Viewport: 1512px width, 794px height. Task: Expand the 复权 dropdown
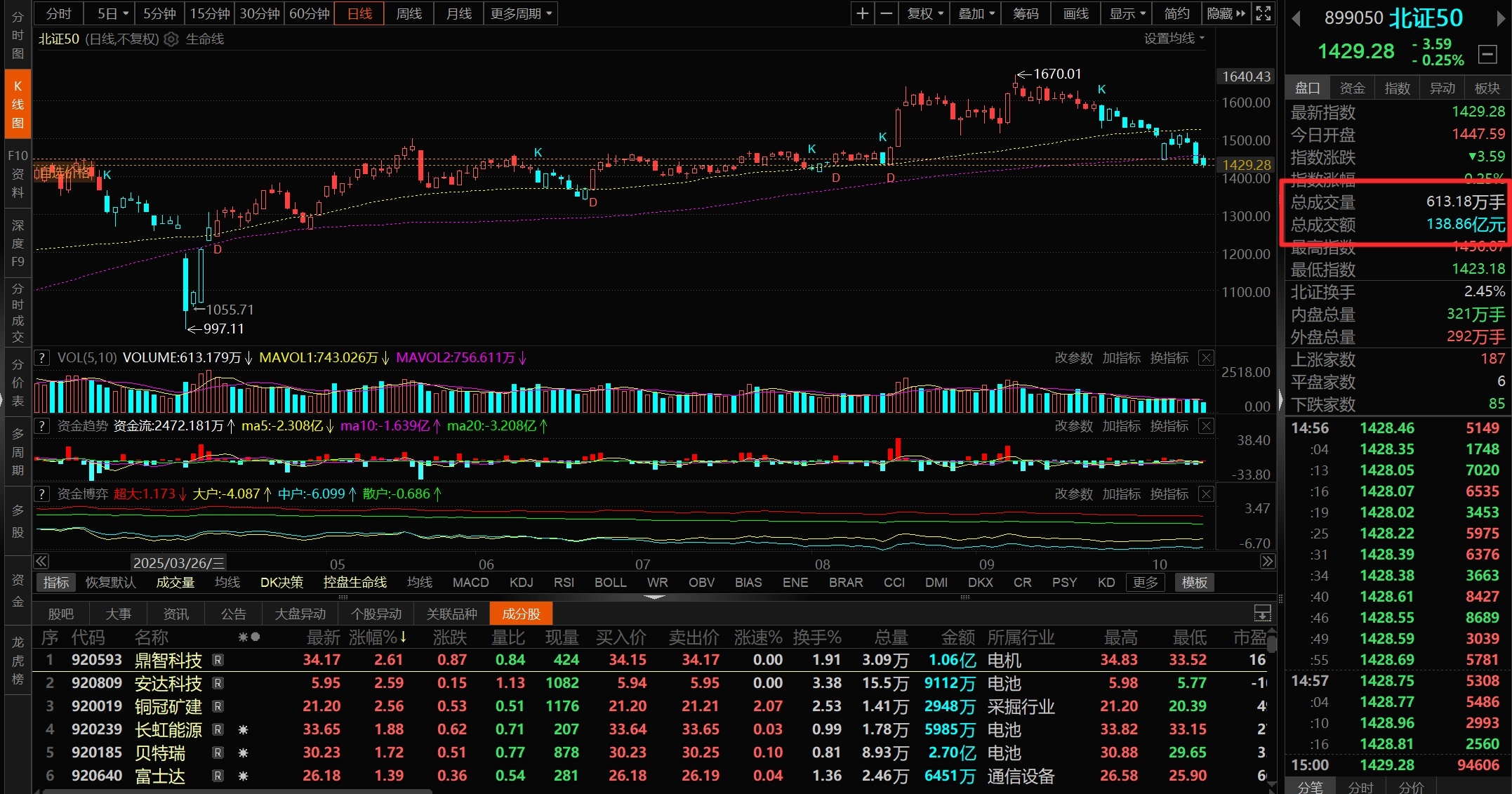(x=924, y=13)
